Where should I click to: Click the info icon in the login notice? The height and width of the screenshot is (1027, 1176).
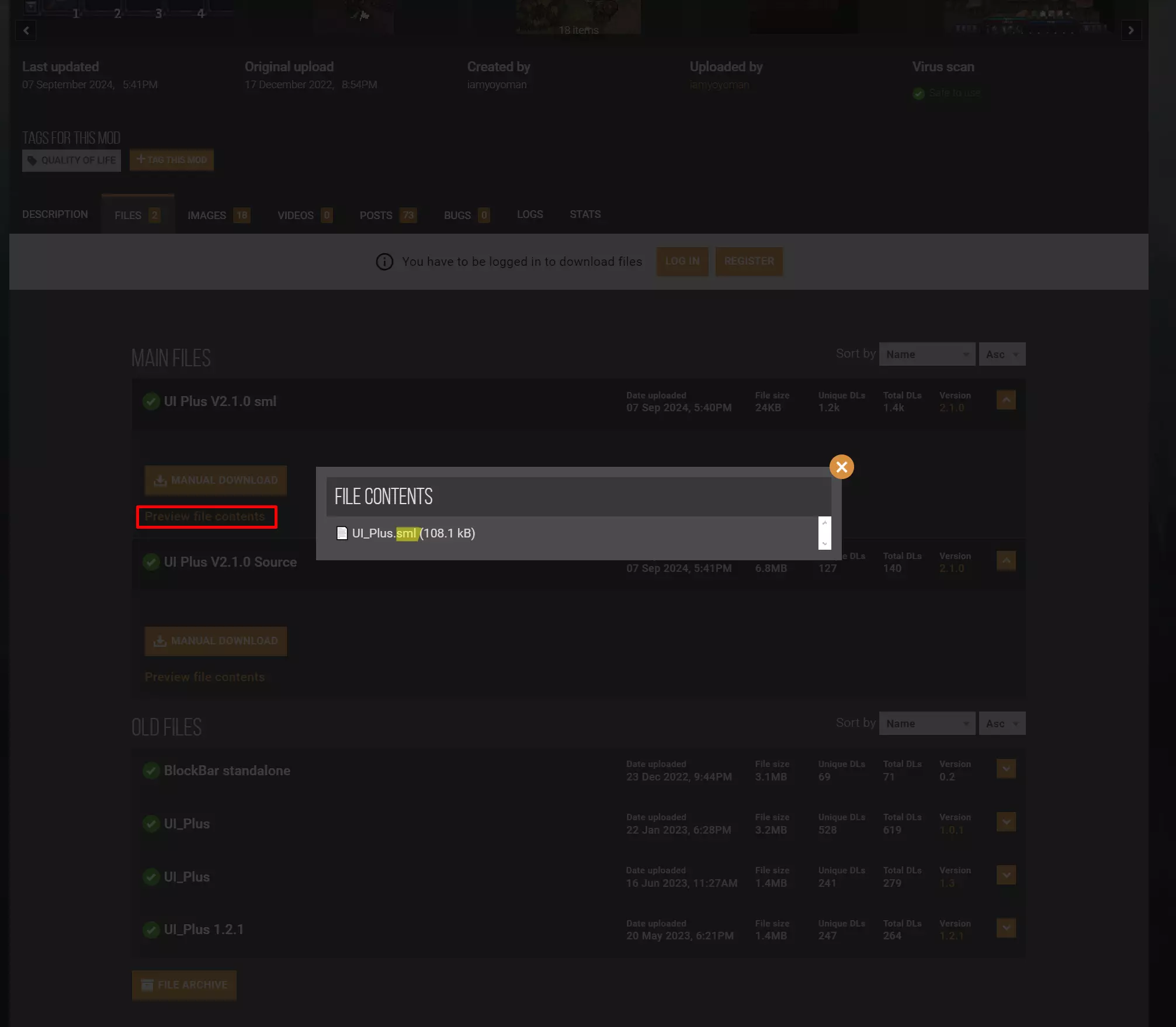click(384, 262)
